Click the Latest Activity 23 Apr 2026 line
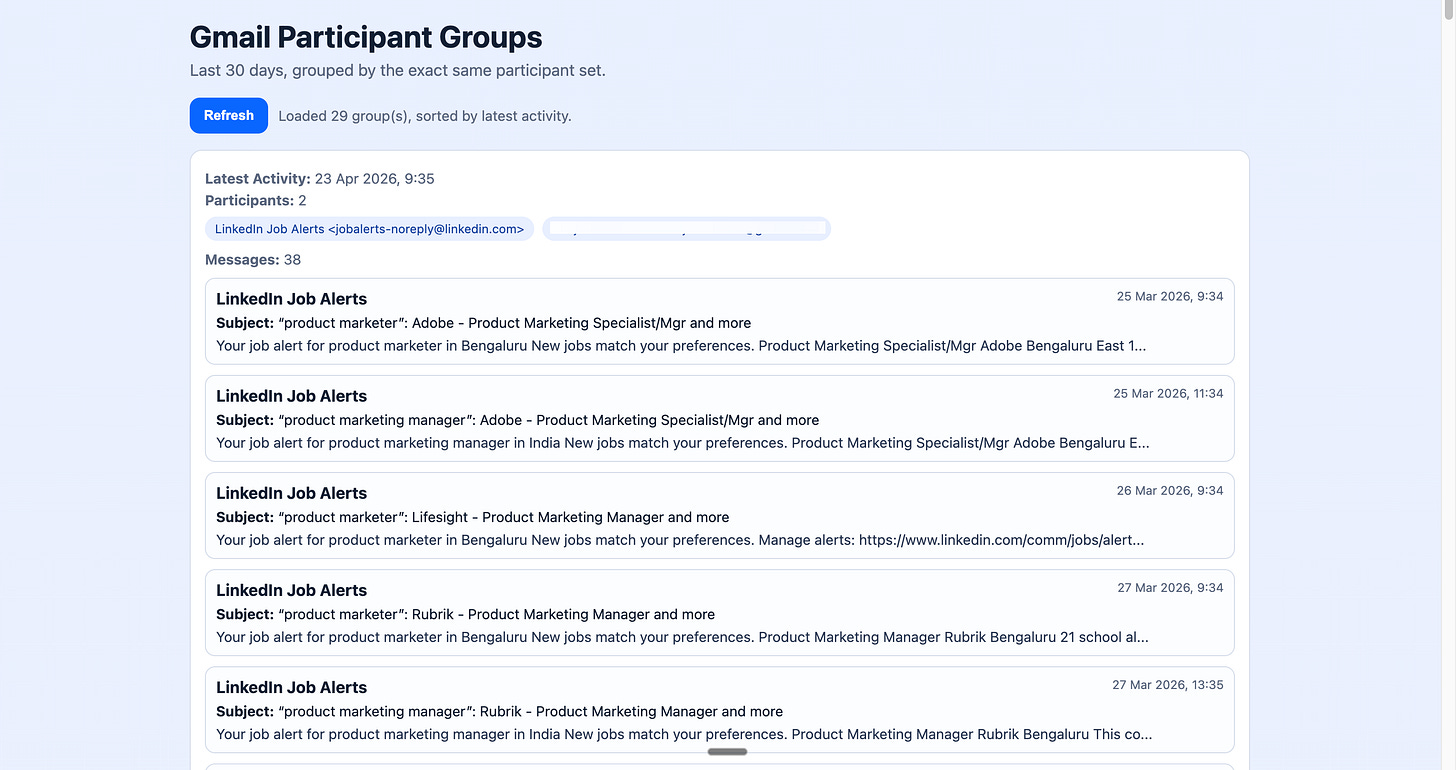Viewport: 1456px width, 770px height. 320,179
